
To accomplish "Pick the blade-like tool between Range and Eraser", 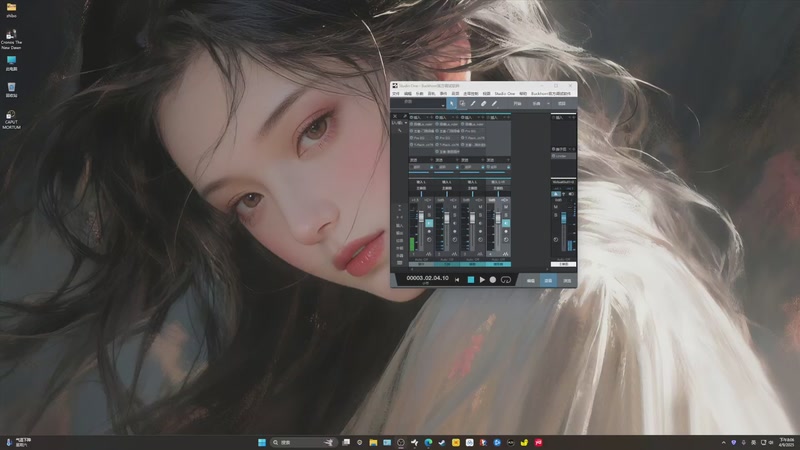I will click(473, 104).
